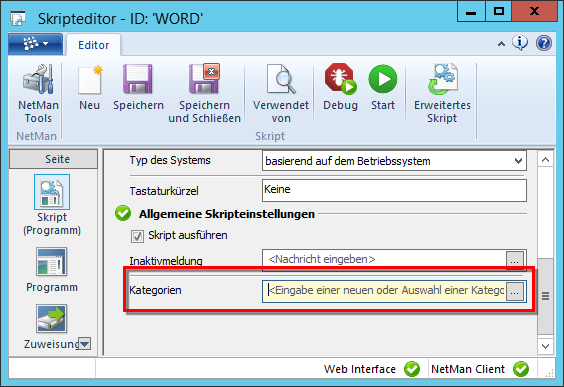Click the scrollbar down arrow
Image resolution: width=564 pixels, height=387 pixels.
coord(545,346)
